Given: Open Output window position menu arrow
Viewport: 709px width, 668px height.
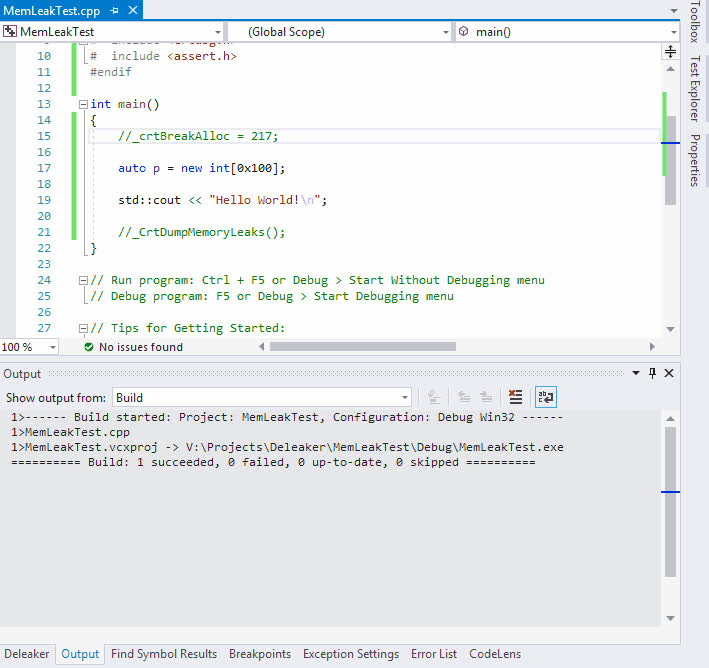Looking at the screenshot, I should click(635, 373).
